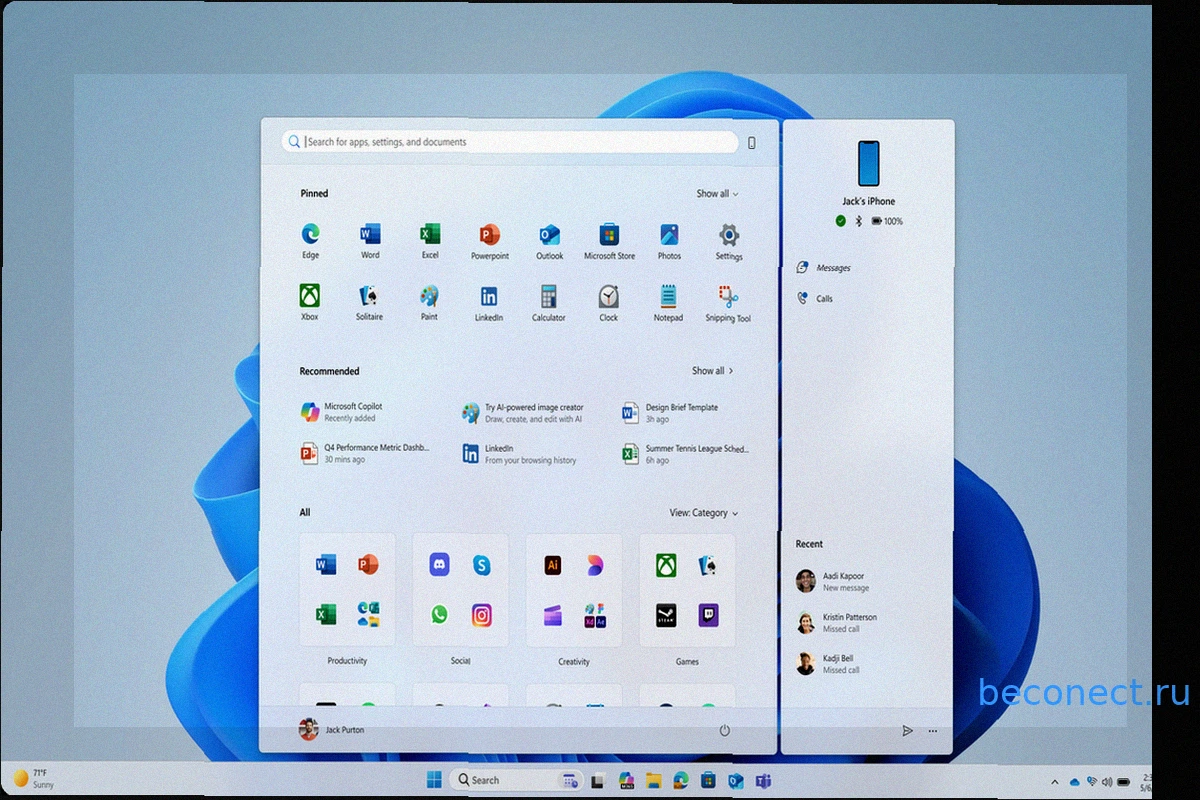Open Aadi Kapoor new message
Screen dimensions: 1200x800
click(831, 582)
